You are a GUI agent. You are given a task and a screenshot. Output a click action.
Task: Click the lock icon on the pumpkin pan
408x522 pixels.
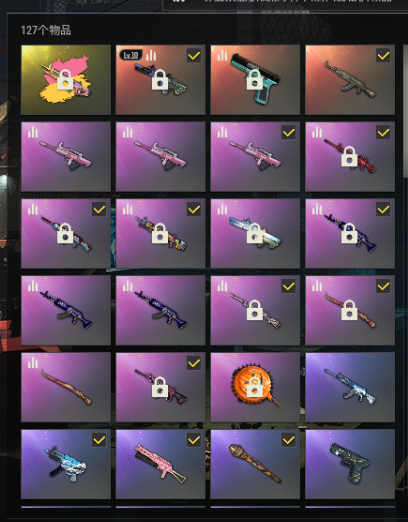[255, 387]
